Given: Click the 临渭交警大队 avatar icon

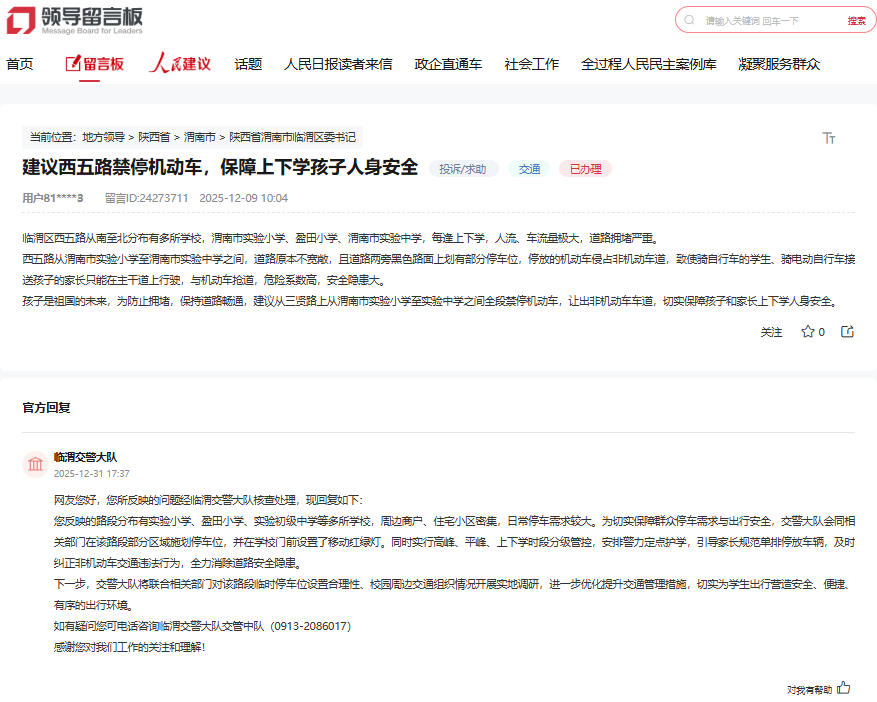Looking at the screenshot, I should point(35,465).
